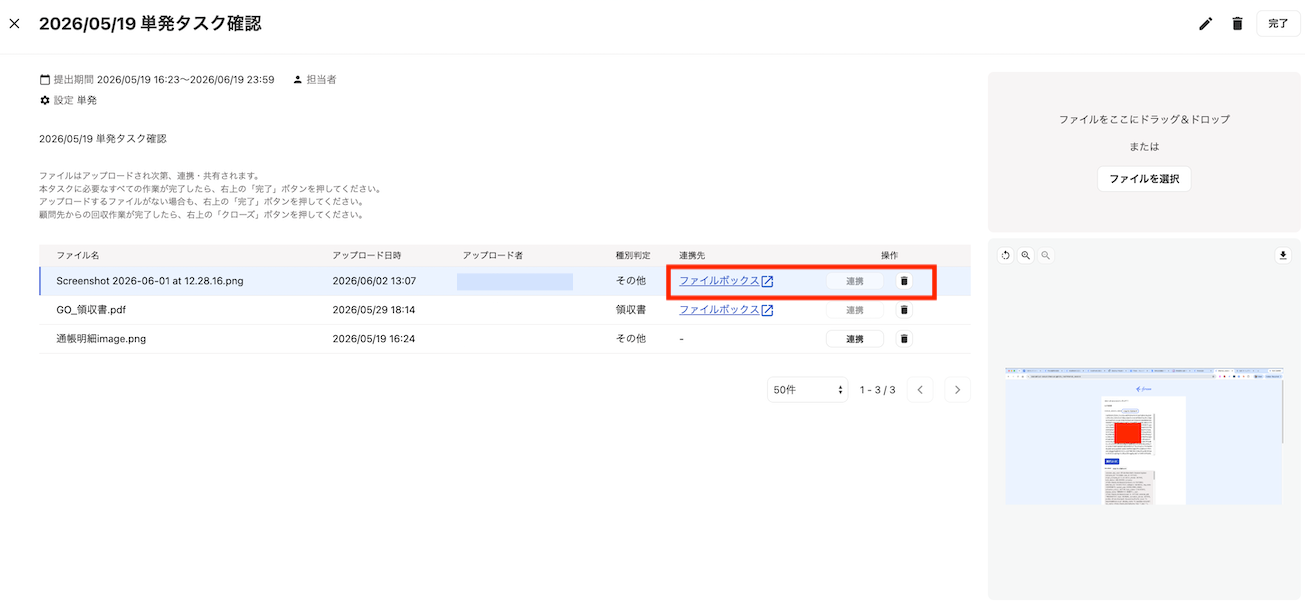This screenshot has width=1305, height=605.
Task: Select the GO_領収書.pdf file row
Action: [505, 310]
